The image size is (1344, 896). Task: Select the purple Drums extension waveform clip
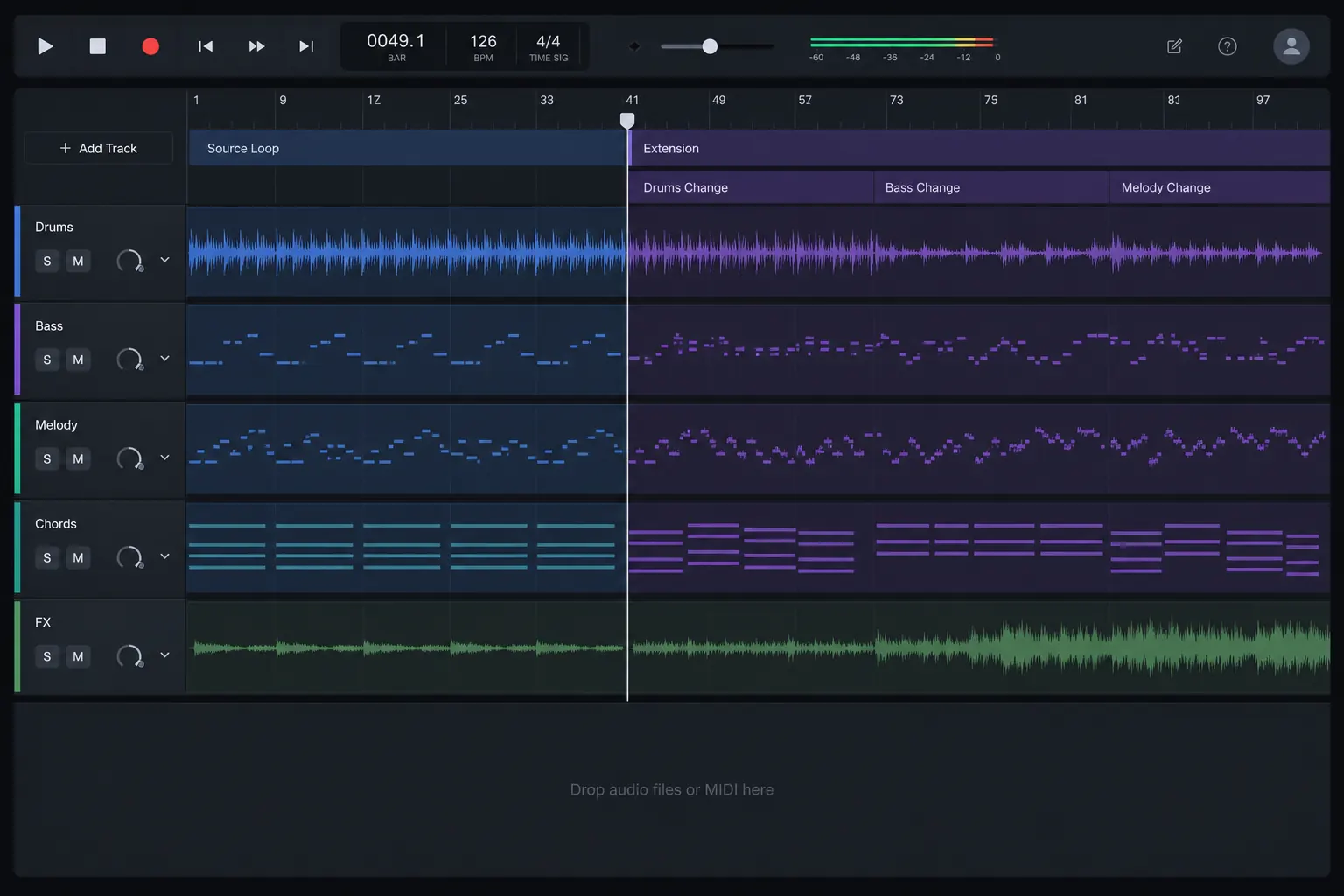[x=979, y=252]
